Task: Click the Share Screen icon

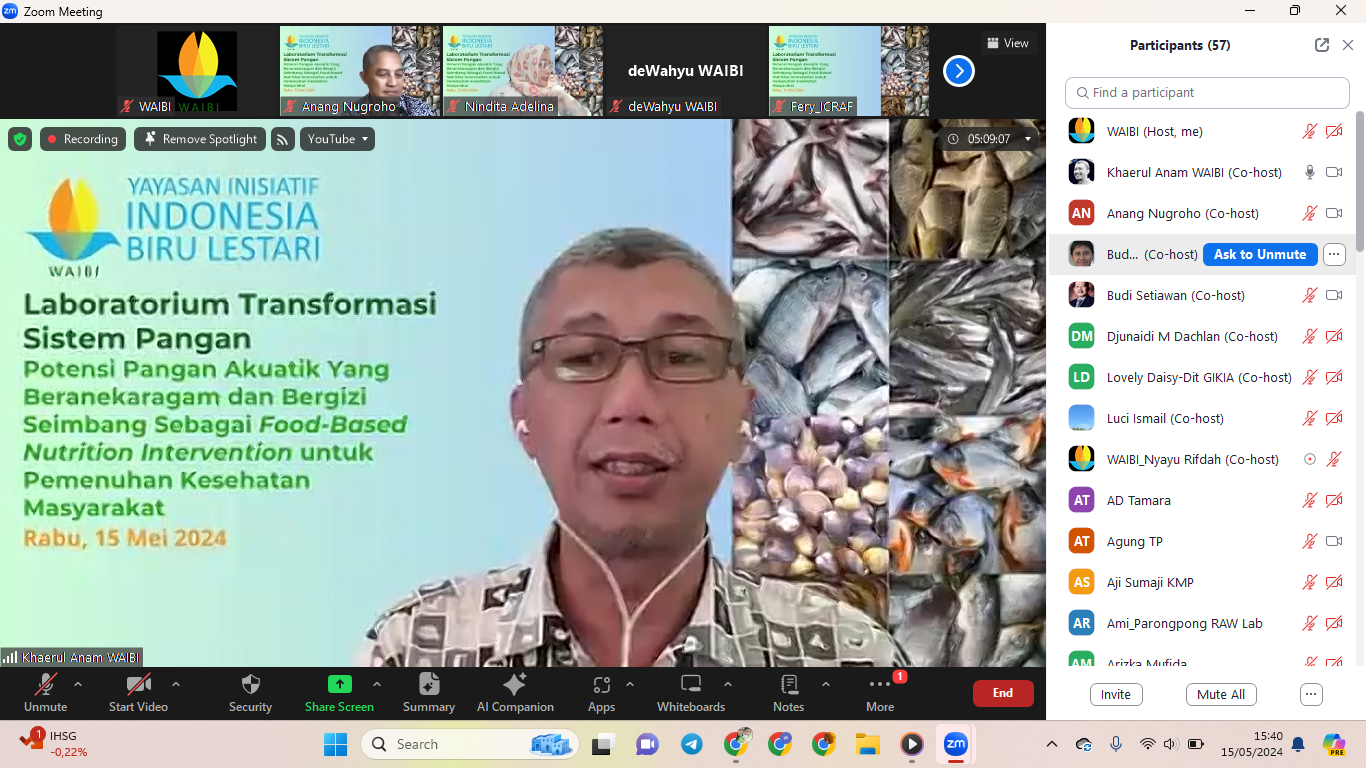Action: pyautogui.click(x=339, y=685)
